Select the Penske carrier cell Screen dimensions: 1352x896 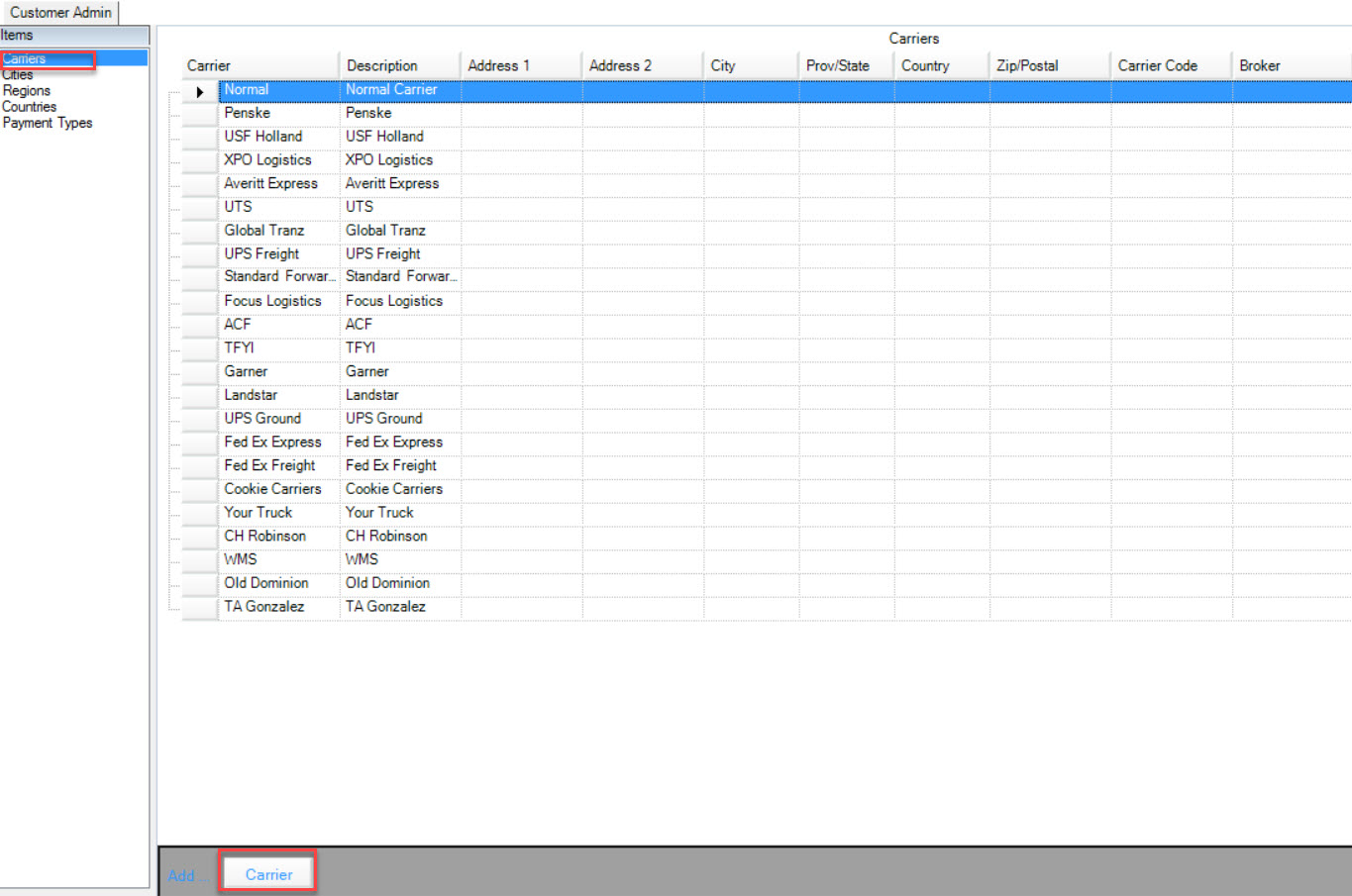point(279,113)
